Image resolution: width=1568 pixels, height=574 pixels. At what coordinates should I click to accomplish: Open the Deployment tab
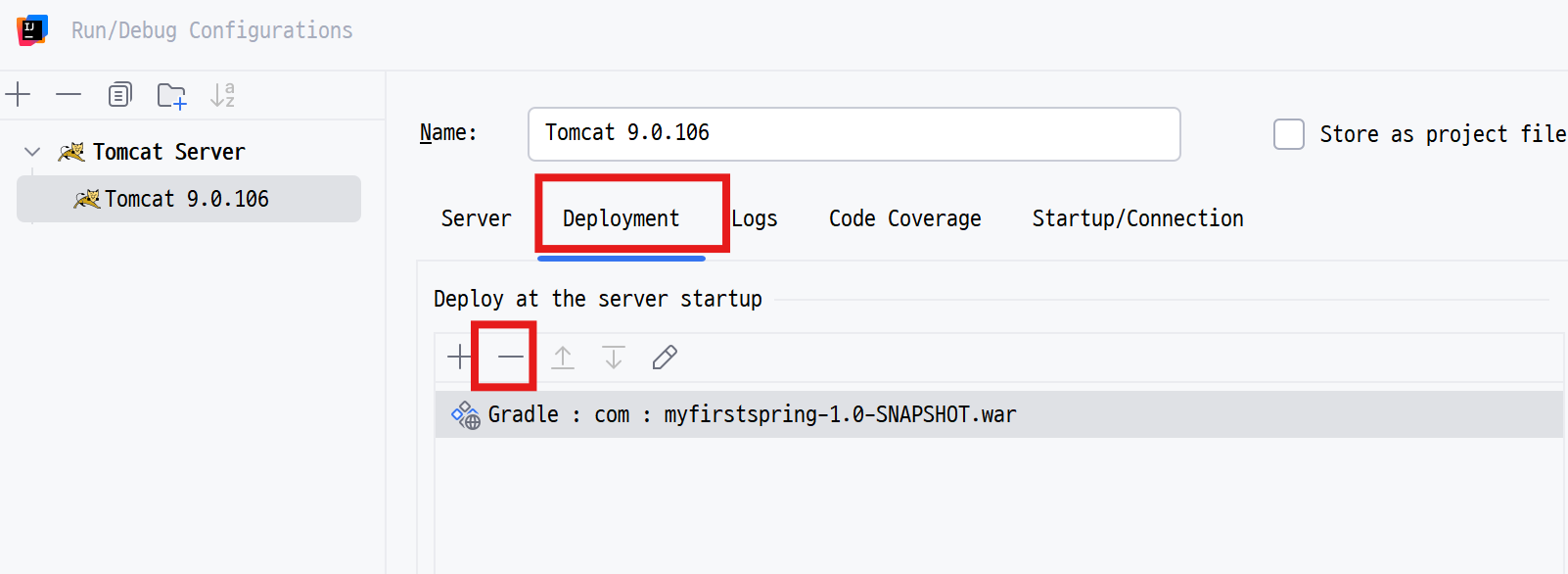pos(621,218)
